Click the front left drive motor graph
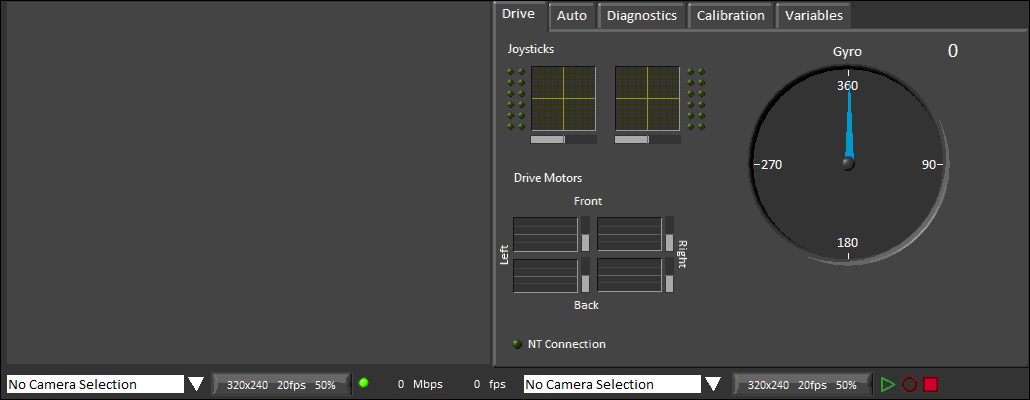 pos(545,234)
